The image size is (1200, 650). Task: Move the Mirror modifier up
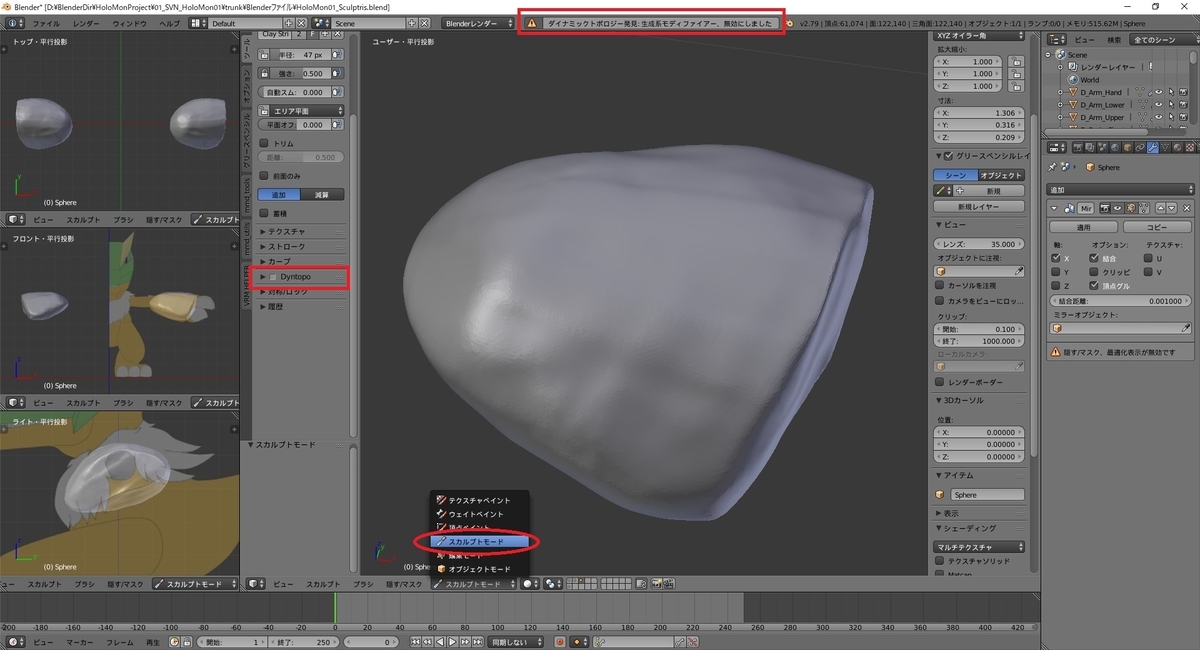(1160, 208)
